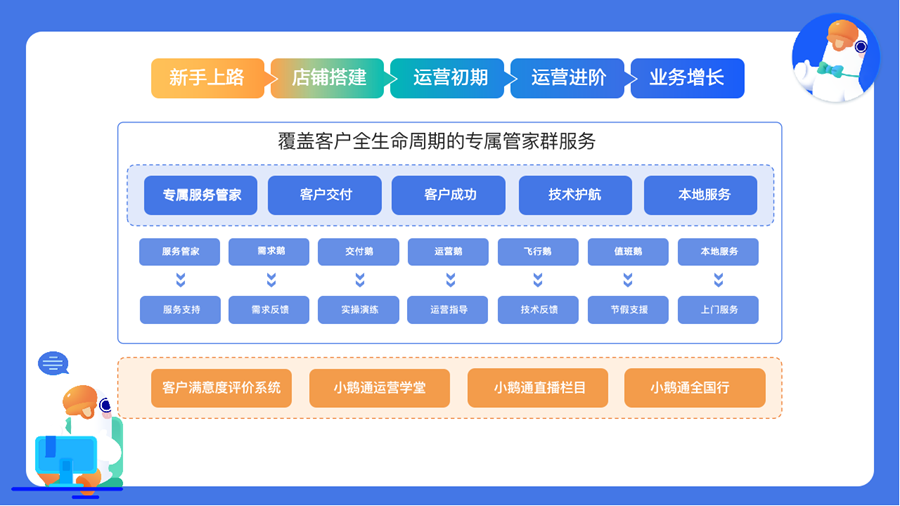Click the 飞行鹅 role box
900x506 pixels.
[x=538, y=252]
